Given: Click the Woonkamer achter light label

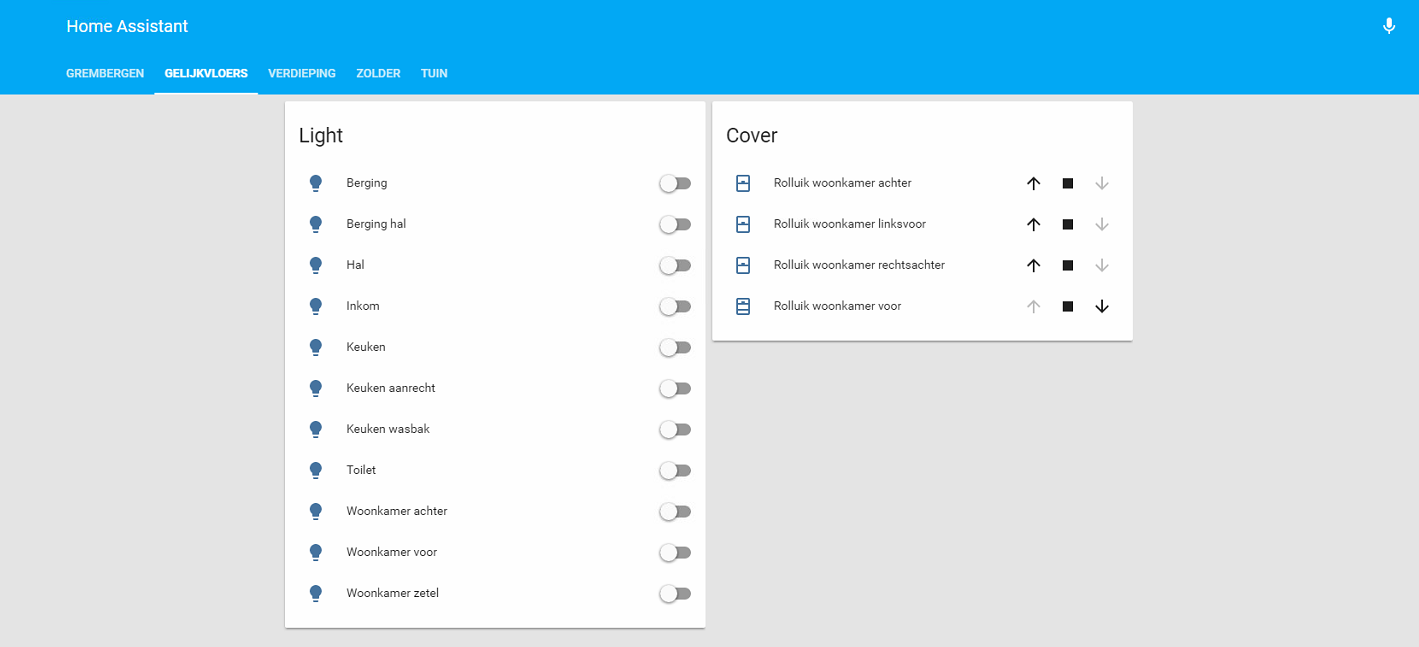Looking at the screenshot, I should tap(396, 512).
